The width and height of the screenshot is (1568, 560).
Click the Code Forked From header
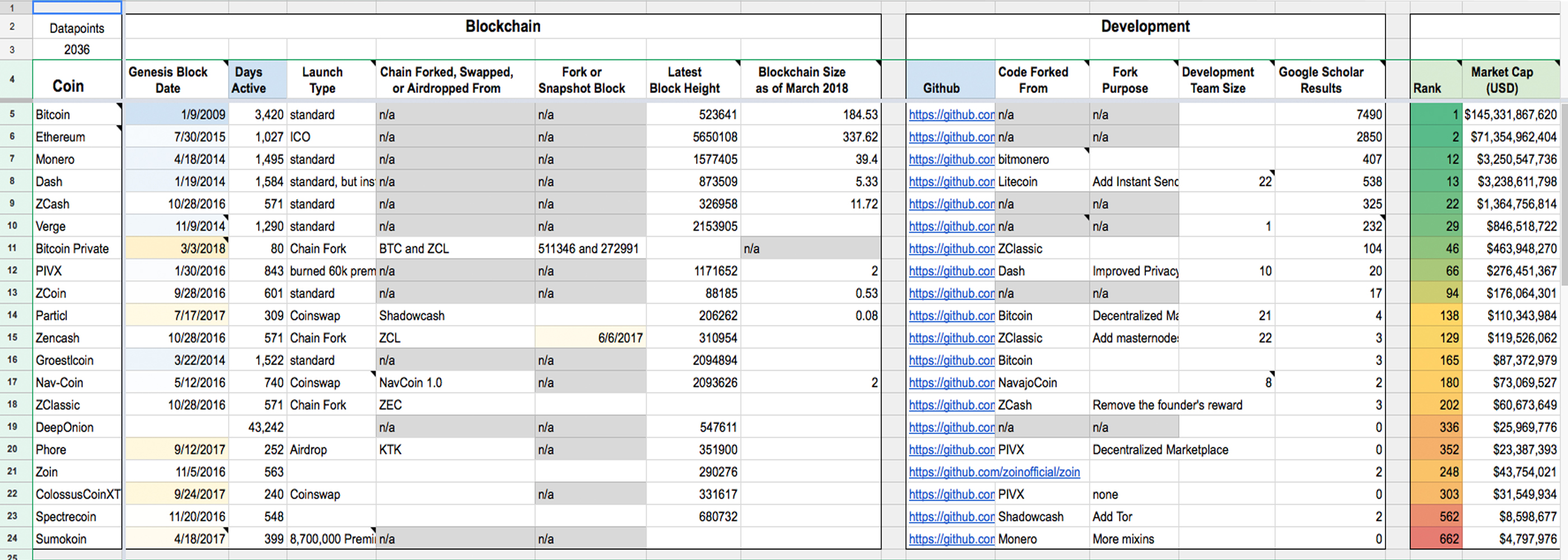(1042, 79)
